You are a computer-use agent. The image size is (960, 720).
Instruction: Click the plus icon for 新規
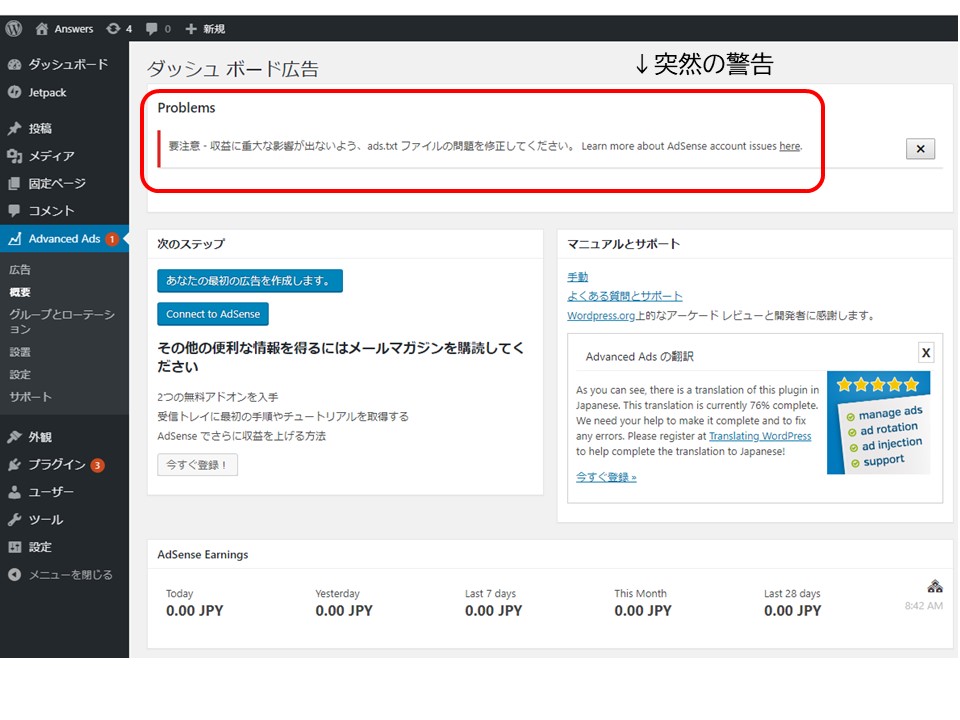click(191, 29)
